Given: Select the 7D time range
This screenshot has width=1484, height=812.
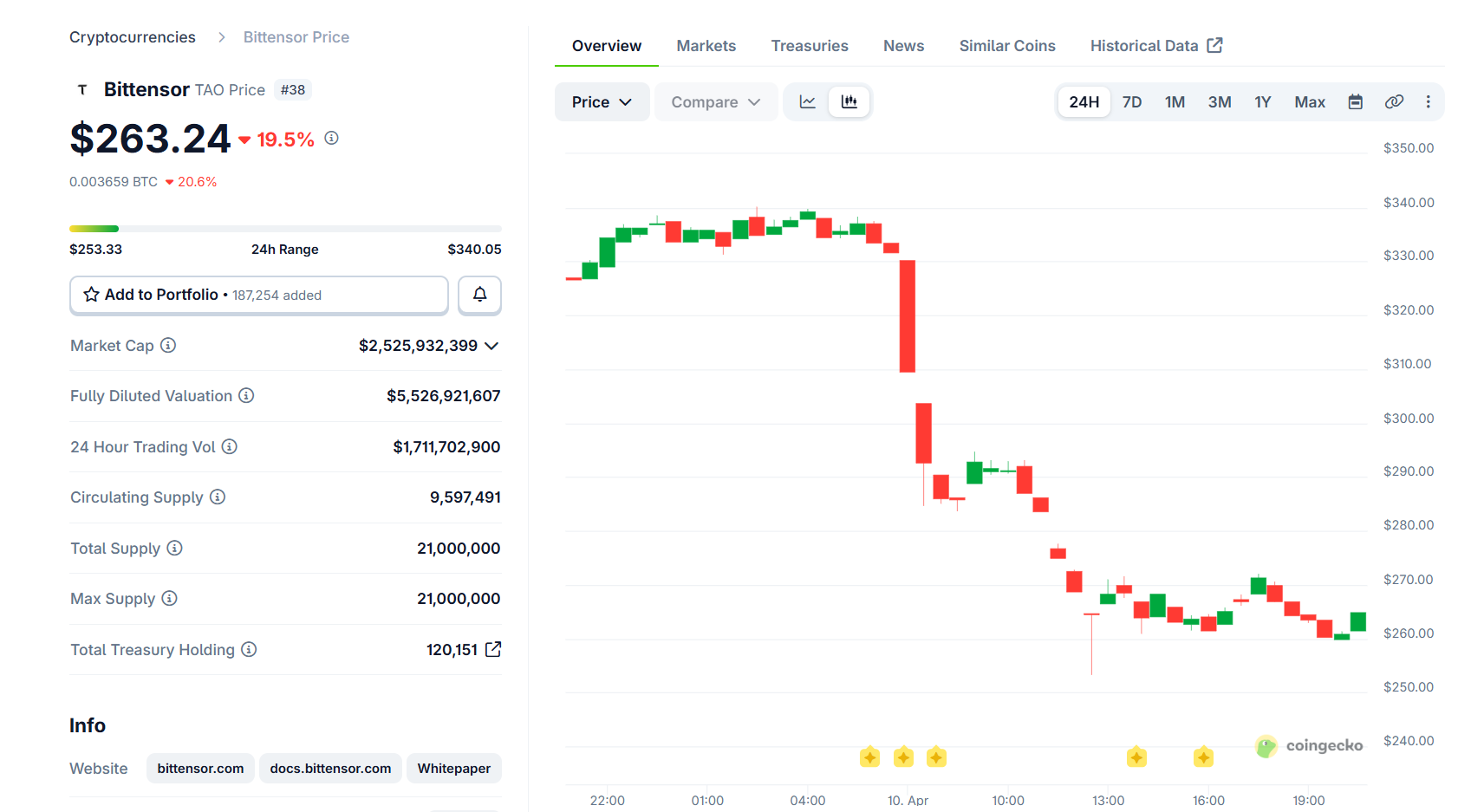Looking at the screenshot, I should point(1131,102).
